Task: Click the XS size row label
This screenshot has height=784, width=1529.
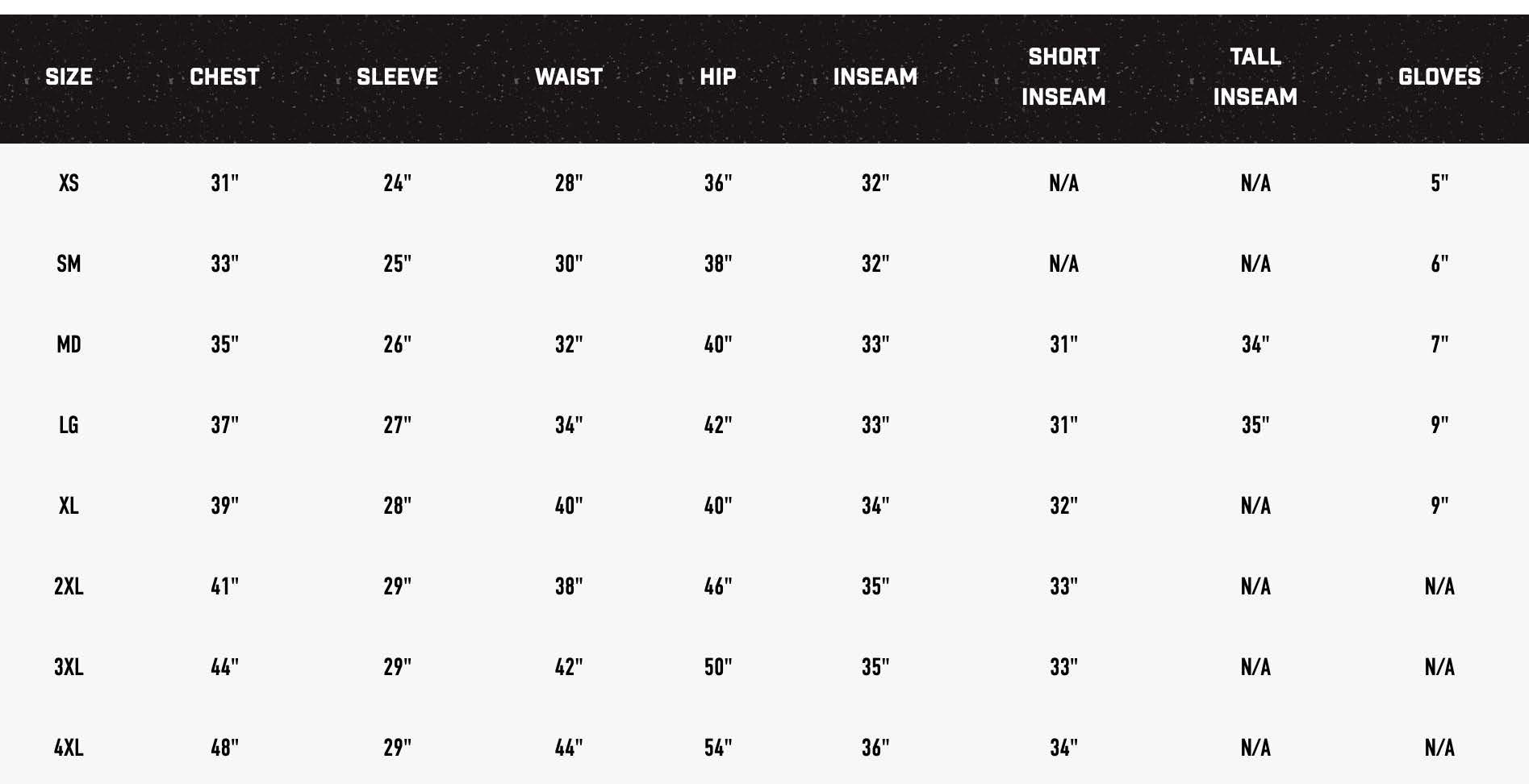Action: click(x=69, y=183)
